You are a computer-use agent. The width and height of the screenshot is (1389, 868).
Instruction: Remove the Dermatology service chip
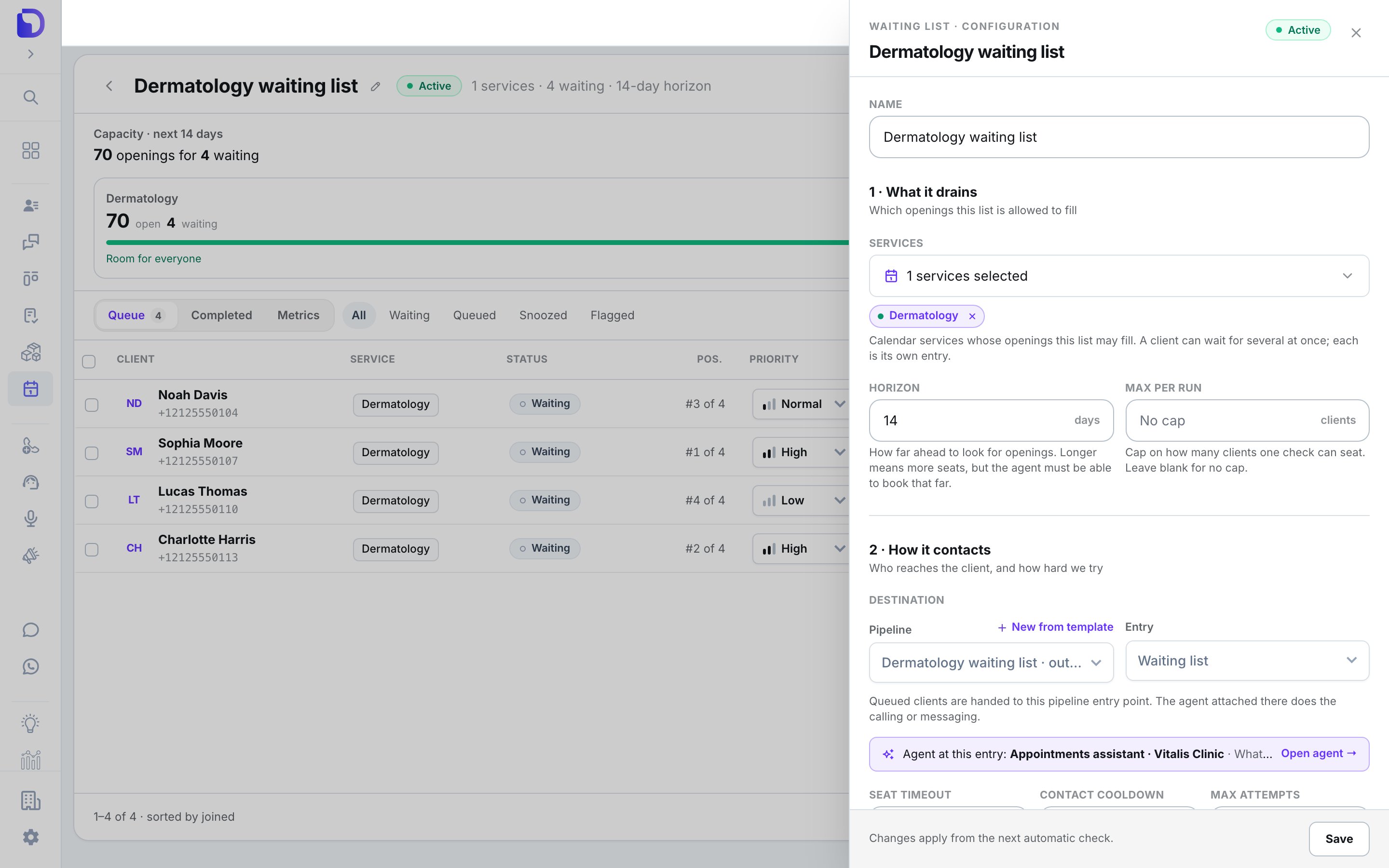pyautogui.click(x=972, y=316)
